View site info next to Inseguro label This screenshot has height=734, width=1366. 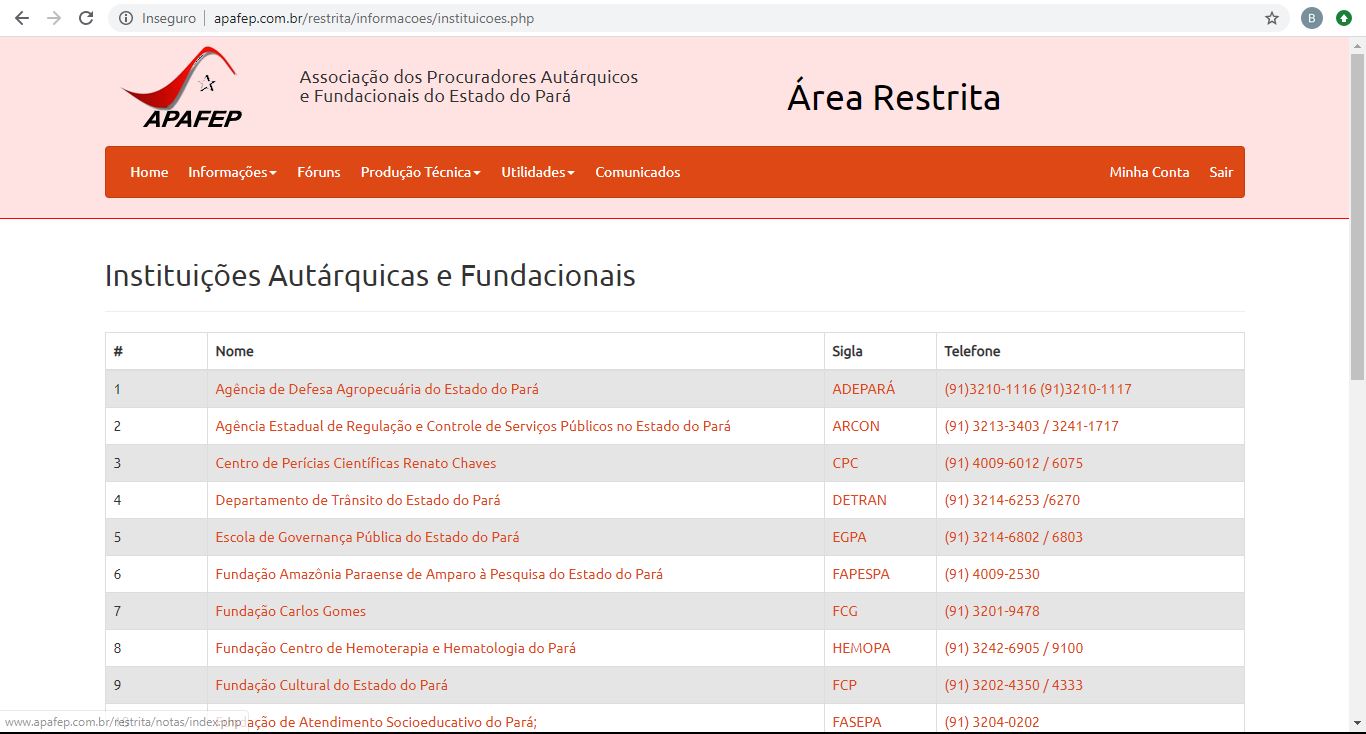pyautogui.click(x=126, y=18)
